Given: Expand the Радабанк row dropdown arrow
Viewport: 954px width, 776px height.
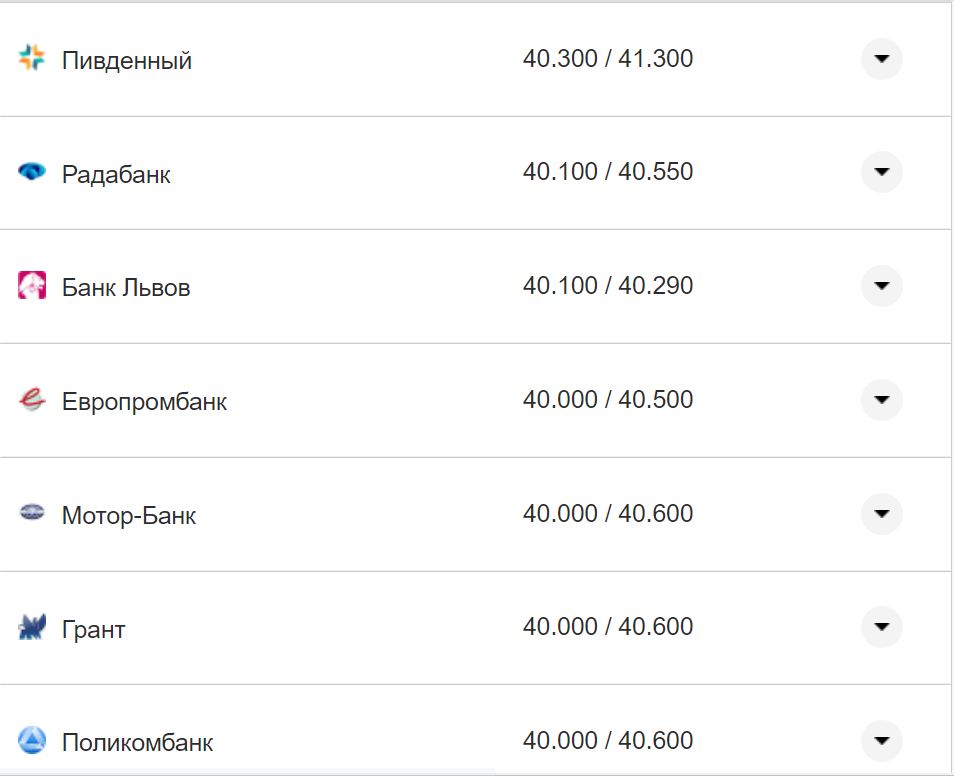Looking at the screenshot, I should point(881,172).
